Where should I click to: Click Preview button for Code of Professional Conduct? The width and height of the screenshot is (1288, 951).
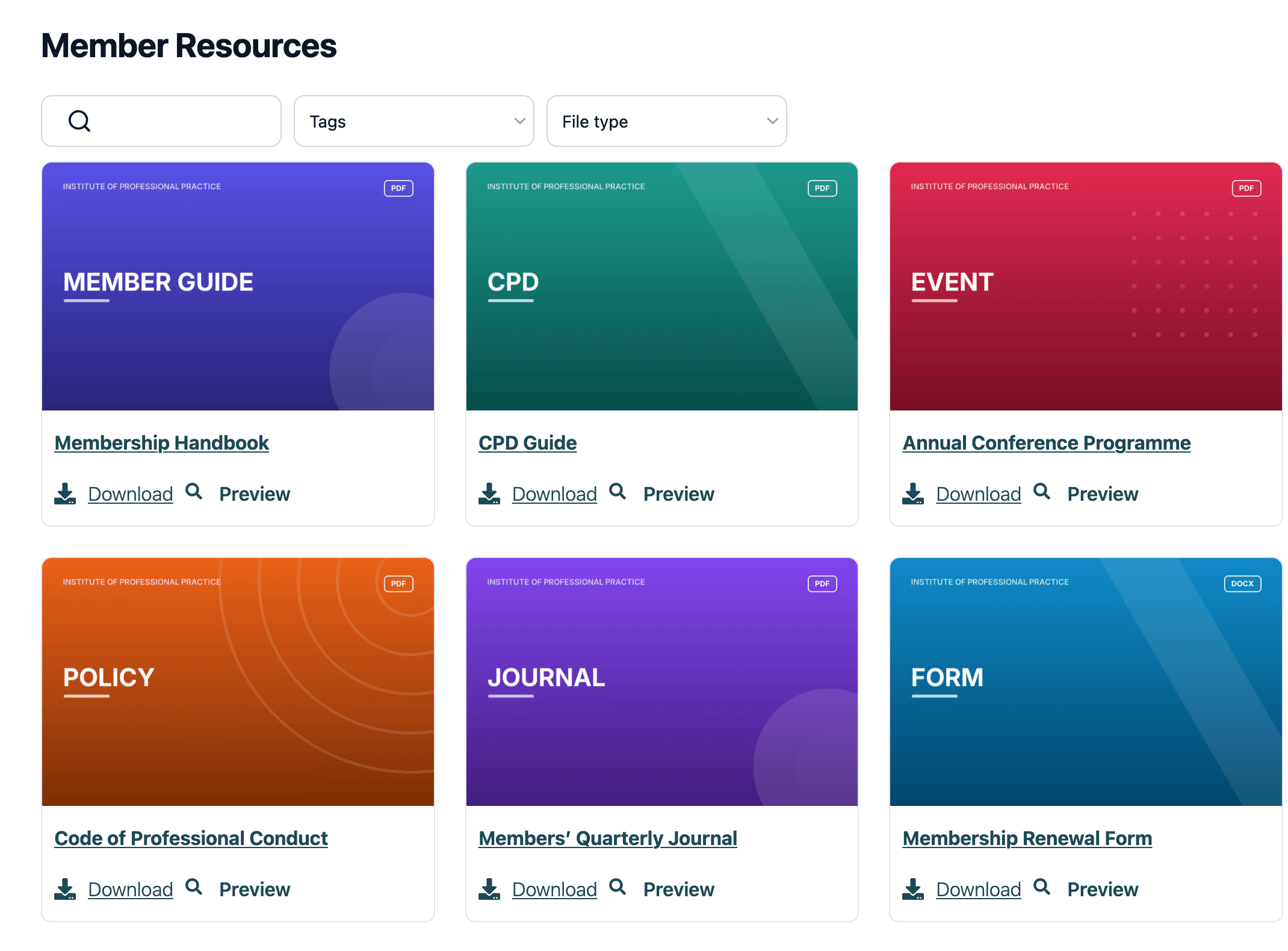[x=255, y=890]
